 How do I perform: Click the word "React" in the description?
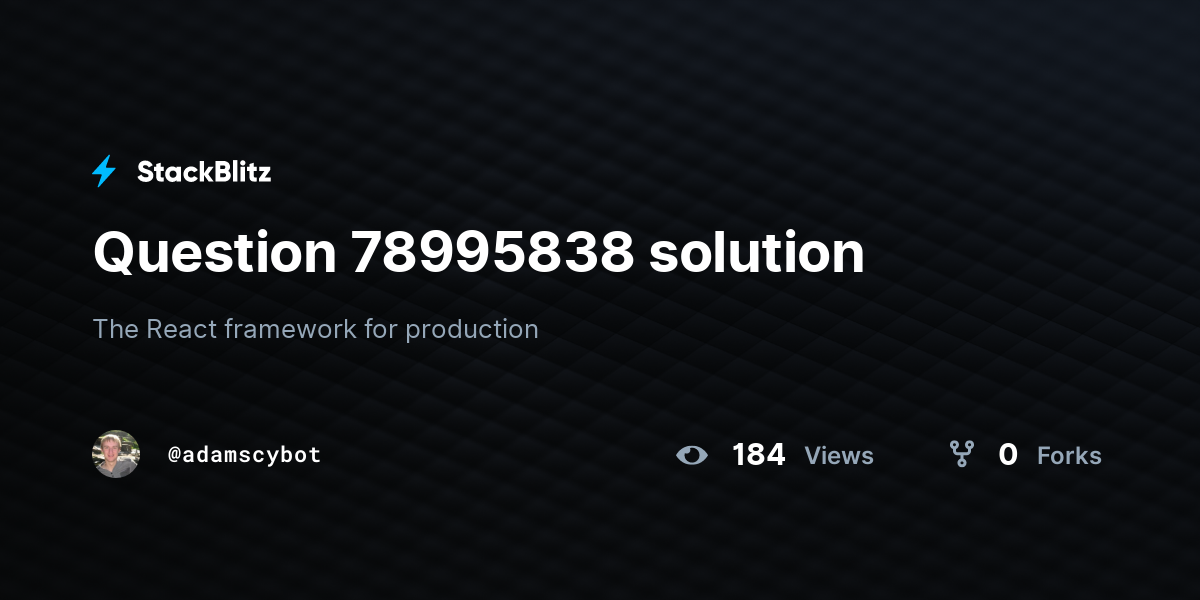[x=182, y=329]
